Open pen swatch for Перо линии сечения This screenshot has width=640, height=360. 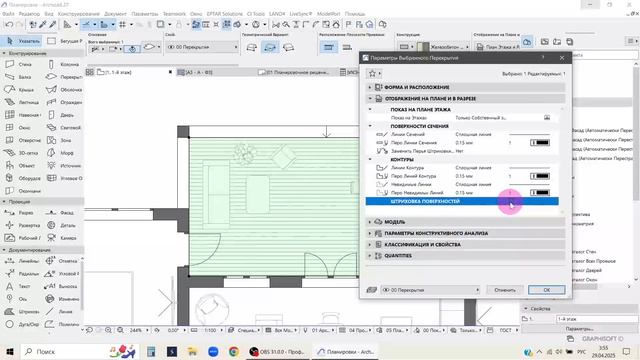pos(540,142)
